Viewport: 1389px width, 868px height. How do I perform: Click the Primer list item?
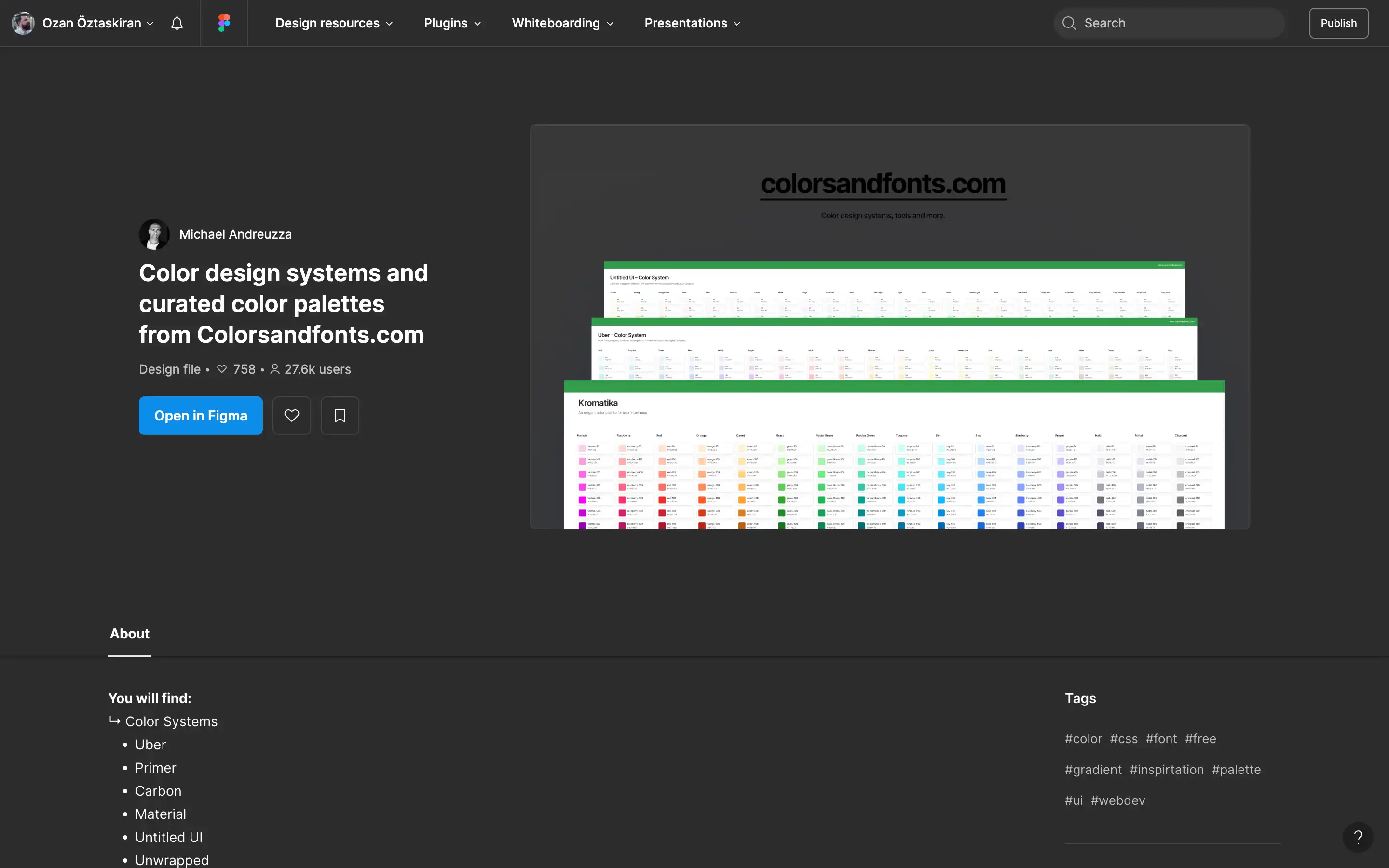click(x=156, y=768)
